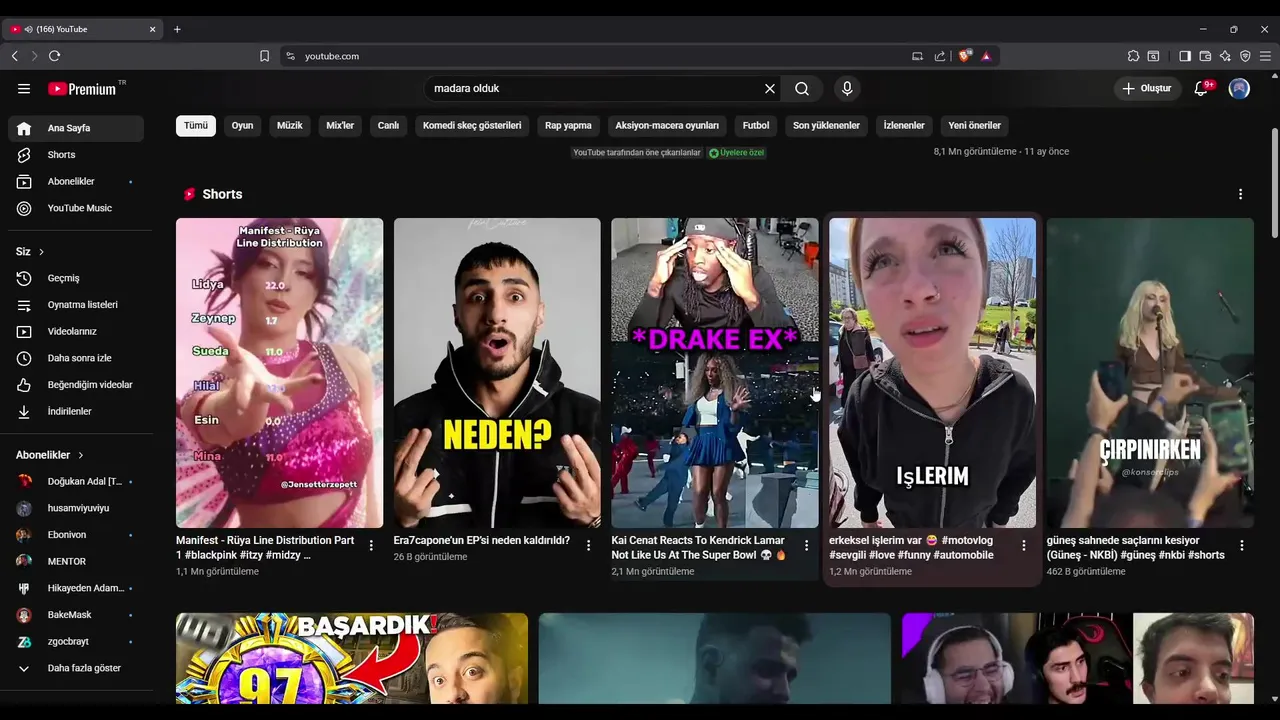
Task: Select Komedi skeç gösterileri chip
Action: (472, 126)
